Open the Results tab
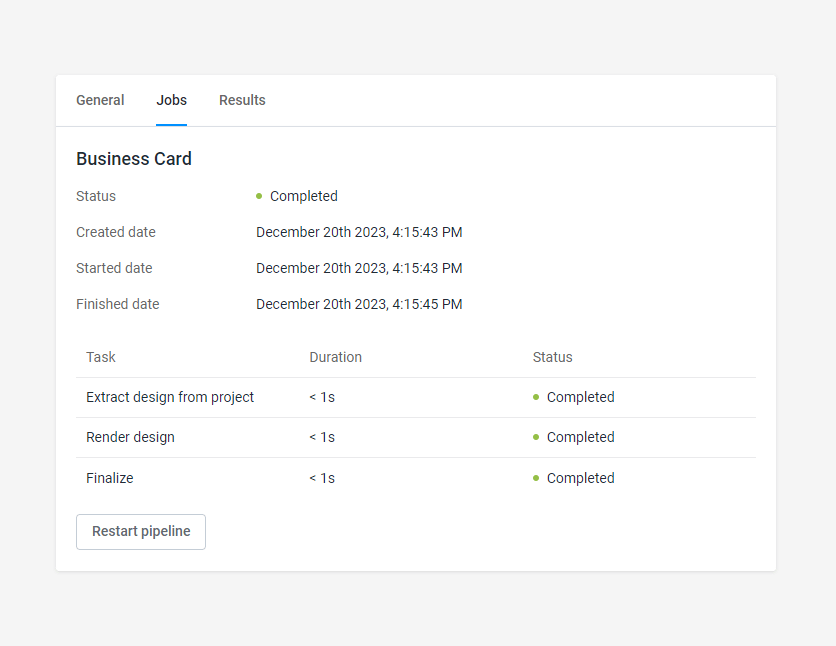This screenshot has width=836, height=646. coord(242,100)
